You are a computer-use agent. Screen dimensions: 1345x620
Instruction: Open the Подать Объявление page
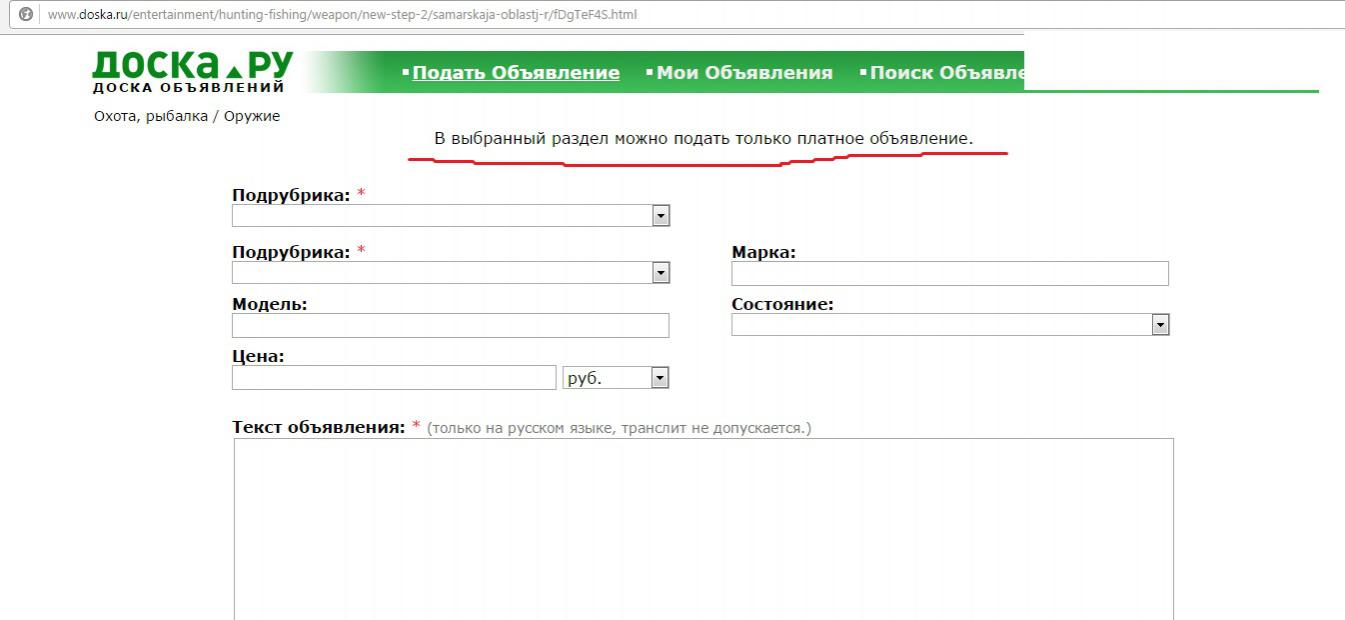pos(515,73)
